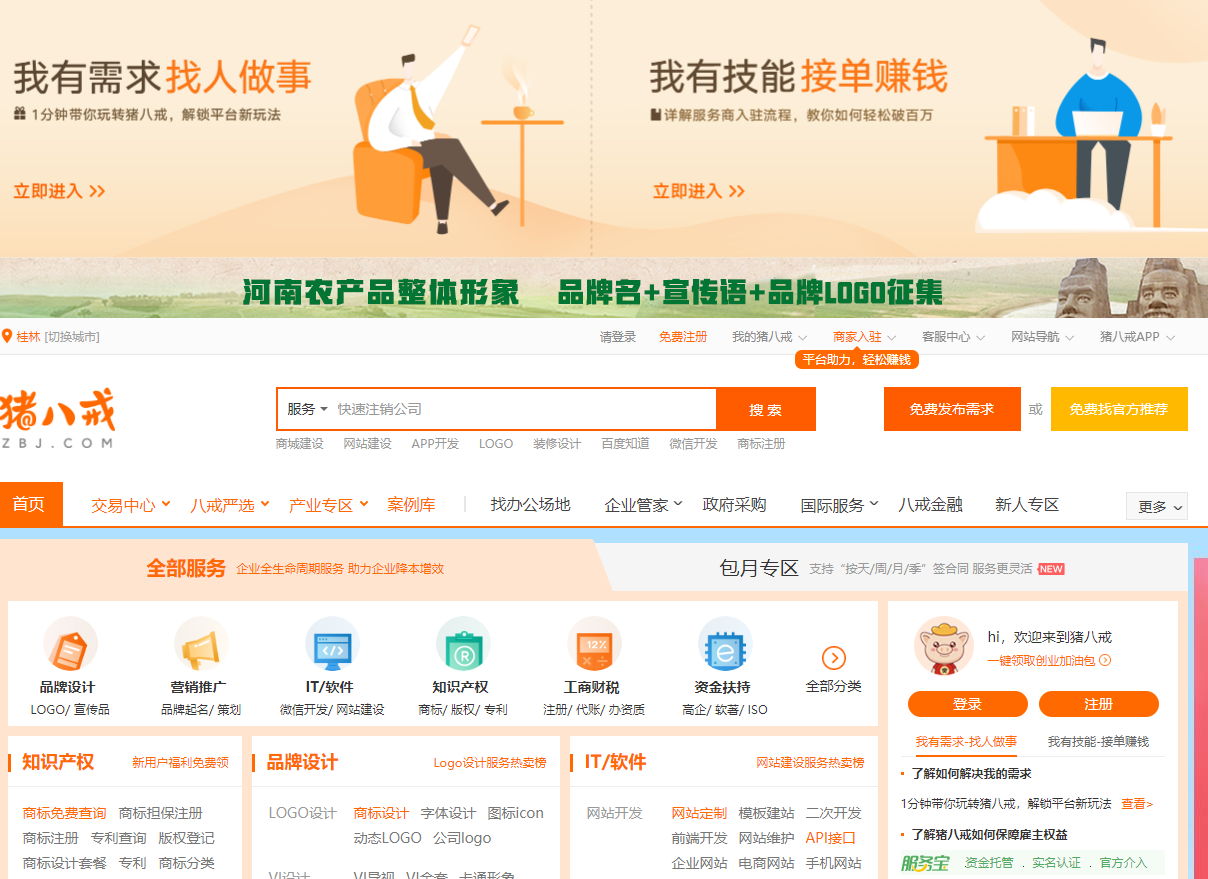Click into the search input field
Viewport: 1208px width, 879px height.
click(520, 409)
